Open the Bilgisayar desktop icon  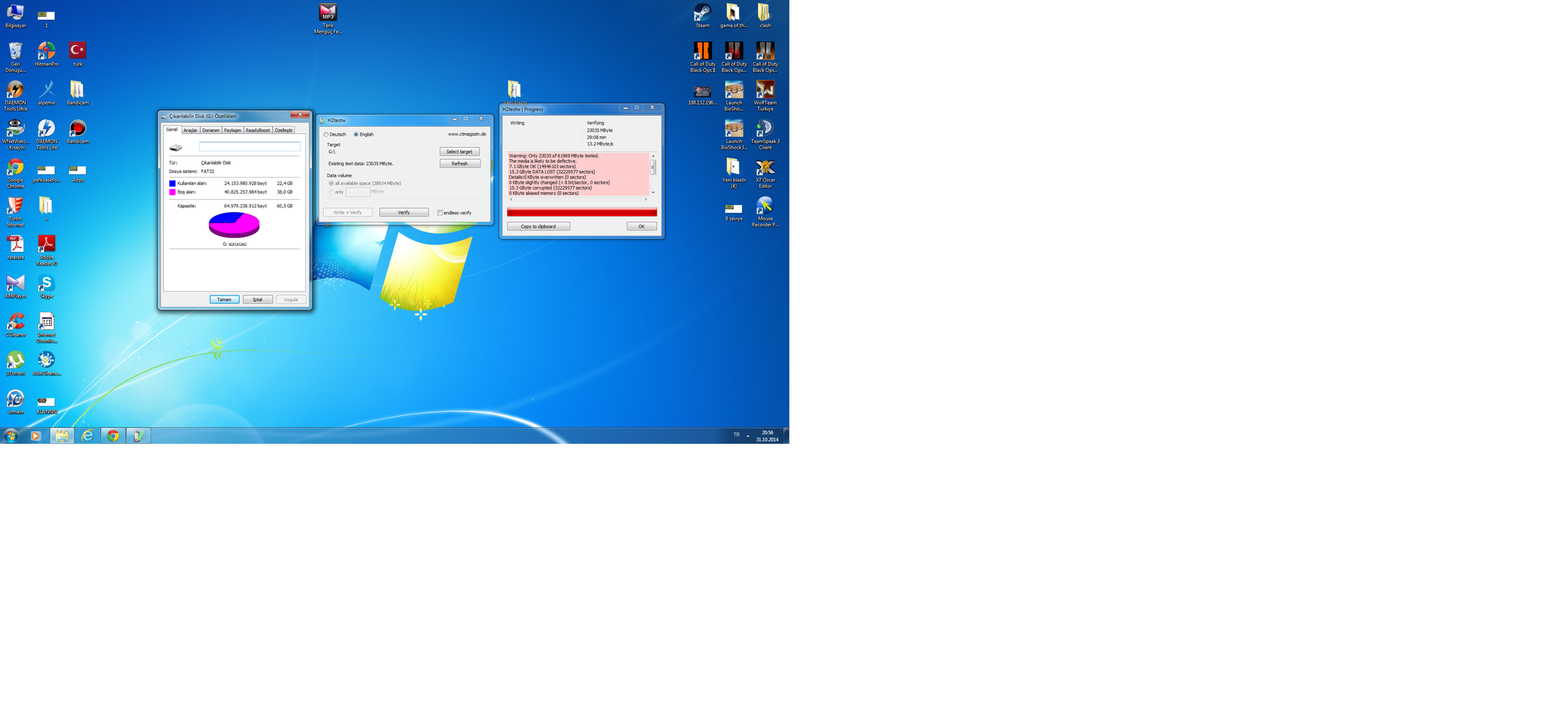point(15,15)
